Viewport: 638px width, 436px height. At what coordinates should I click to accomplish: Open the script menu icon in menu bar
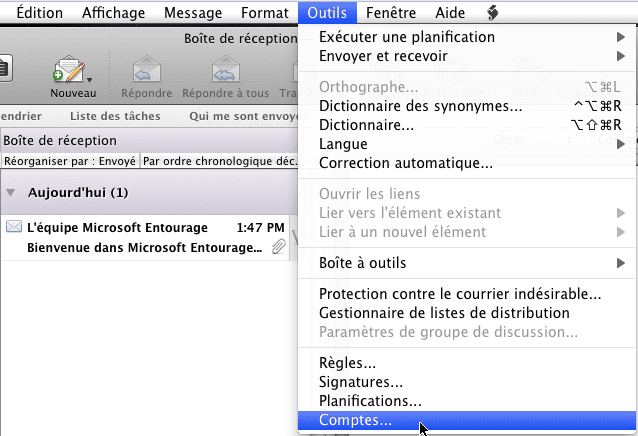tap(492, 13)
